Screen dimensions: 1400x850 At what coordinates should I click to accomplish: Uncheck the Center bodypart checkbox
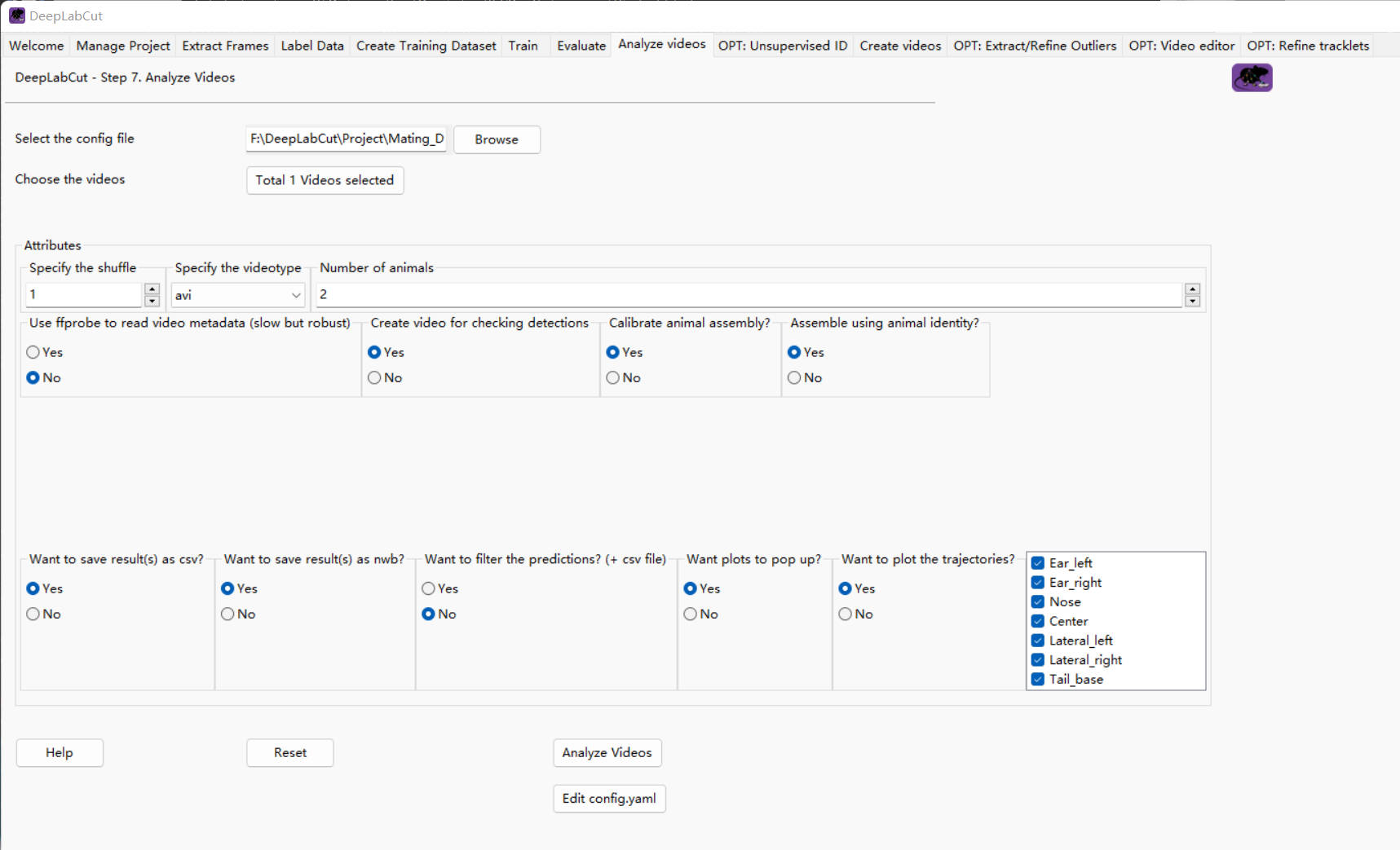pos(1038,621)
